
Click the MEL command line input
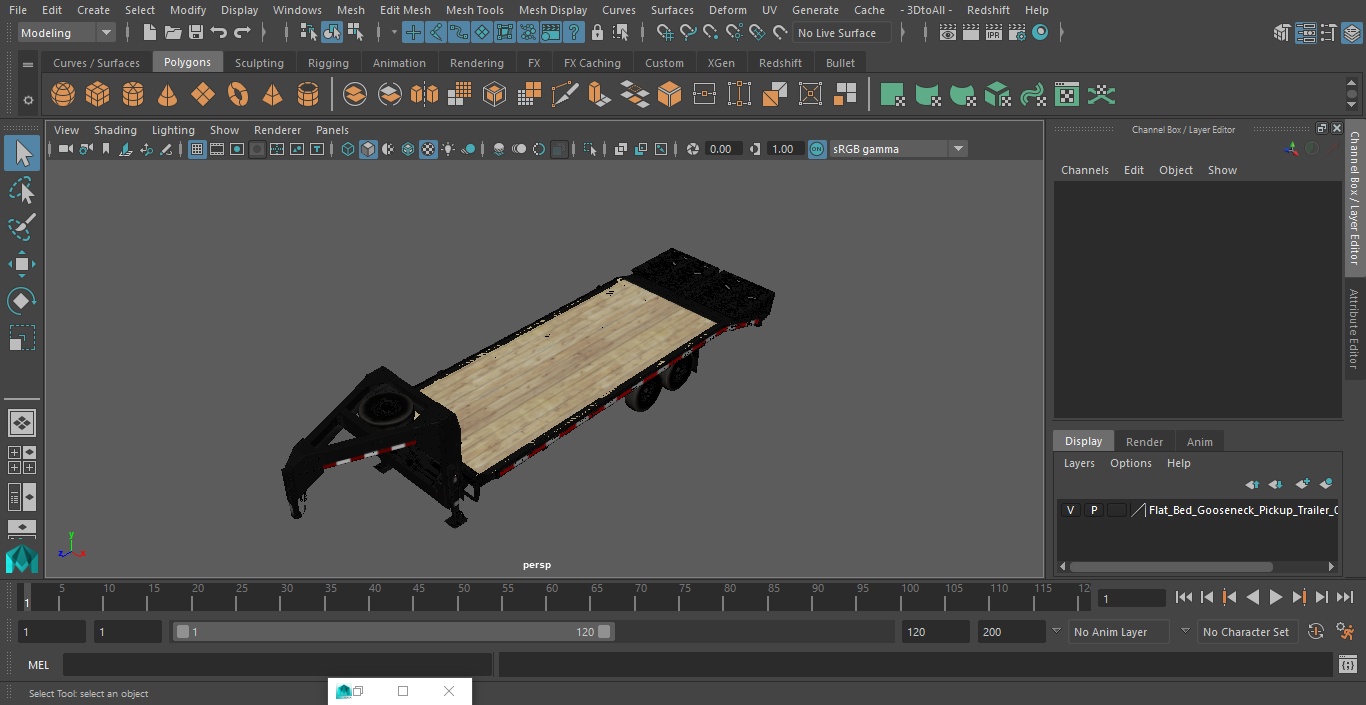tap(277, 665)
